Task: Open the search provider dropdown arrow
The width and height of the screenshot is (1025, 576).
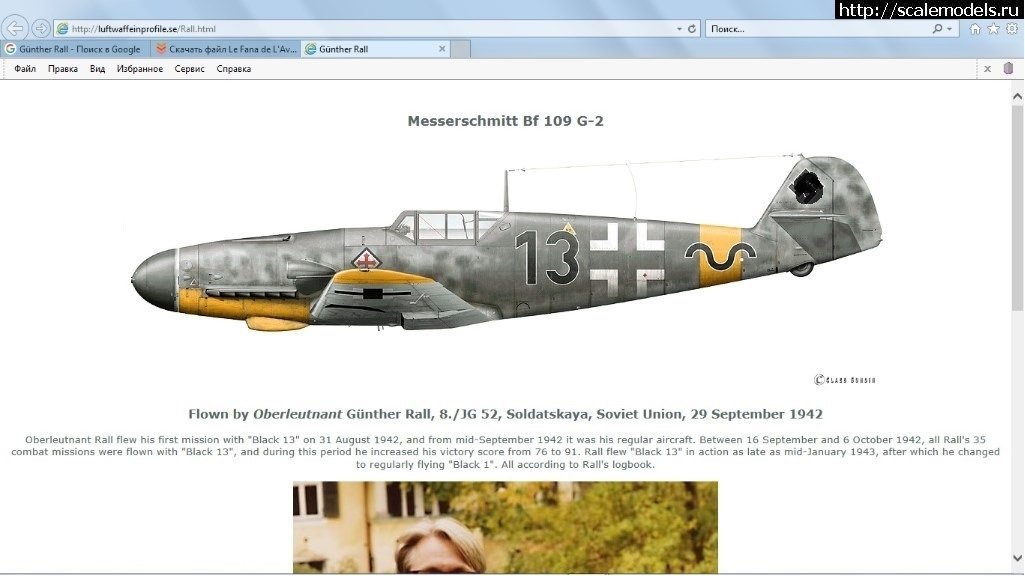Action: [x=950, y=29]
